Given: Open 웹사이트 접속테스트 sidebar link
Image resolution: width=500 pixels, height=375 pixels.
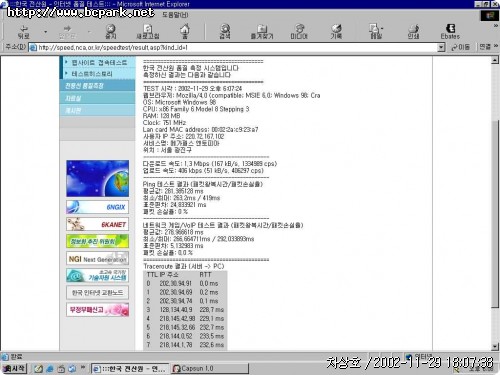Looking at the screenshot, I should pyautogui.click(x=99, y=62).
